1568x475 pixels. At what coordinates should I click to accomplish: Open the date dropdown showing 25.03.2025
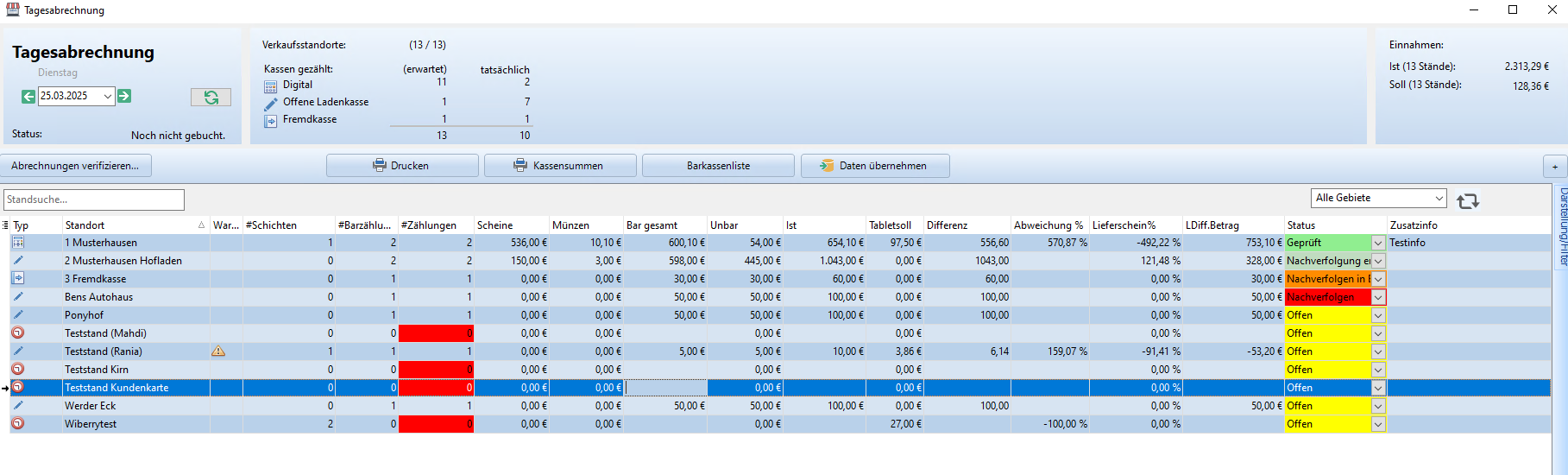[x=108, y=96]
